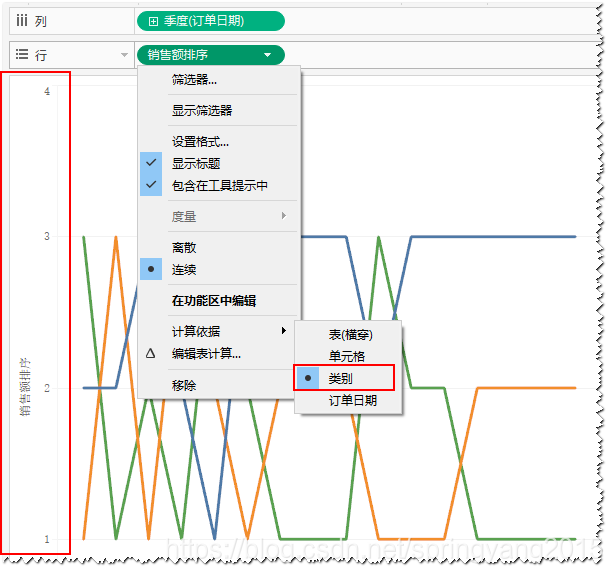Click the 季度(订单日期) pill on Columns shelf
The image size is (613, 573).
pos(211,21)
